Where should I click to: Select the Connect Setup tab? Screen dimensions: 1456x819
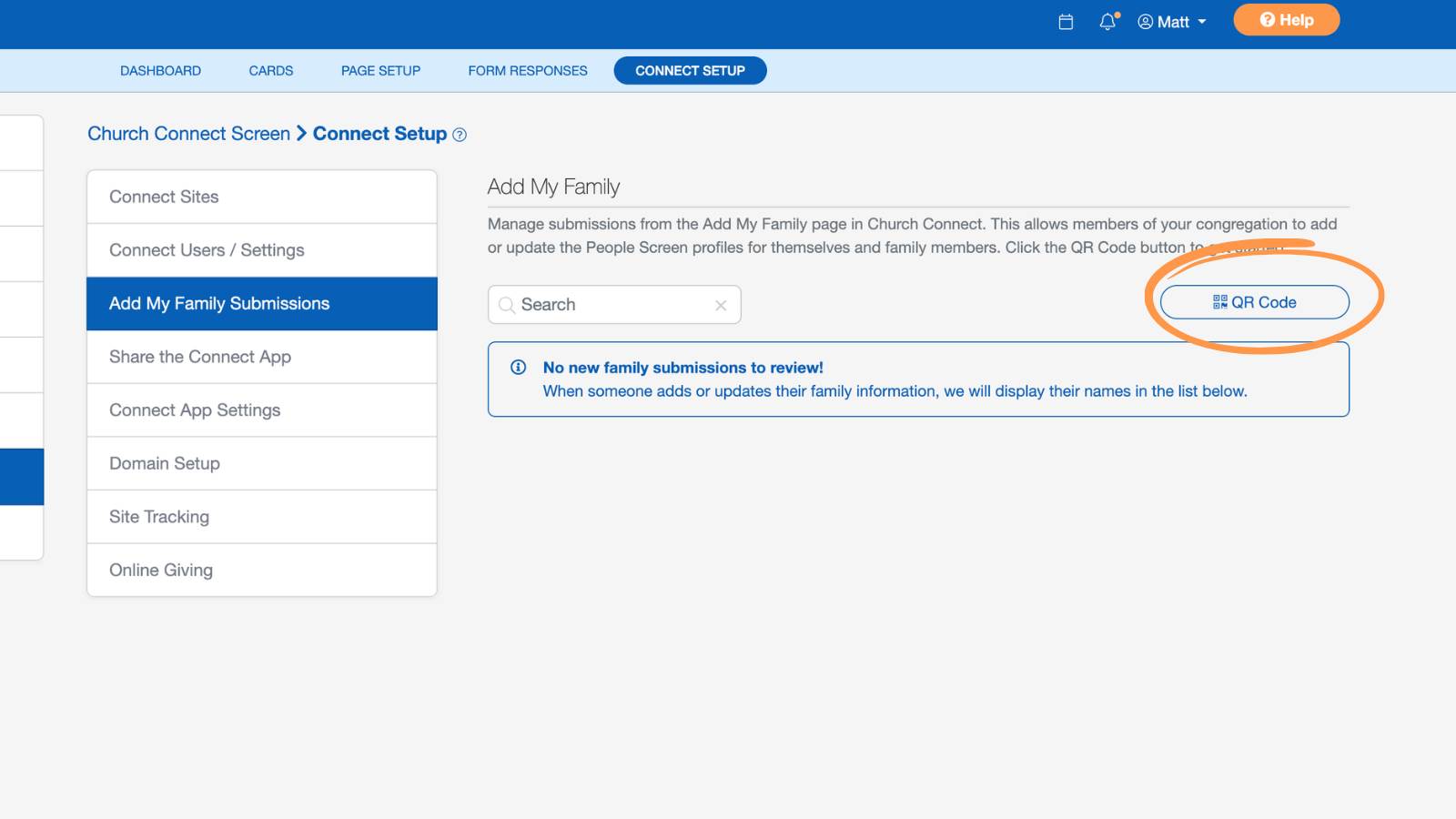[690, 71]
